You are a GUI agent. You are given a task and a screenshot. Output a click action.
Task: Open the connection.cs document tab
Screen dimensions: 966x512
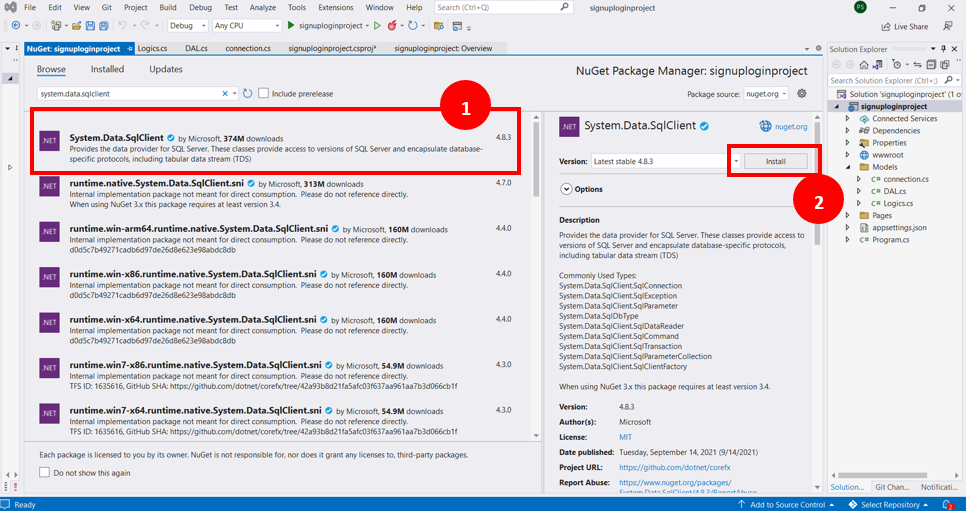tap(248, 49)
